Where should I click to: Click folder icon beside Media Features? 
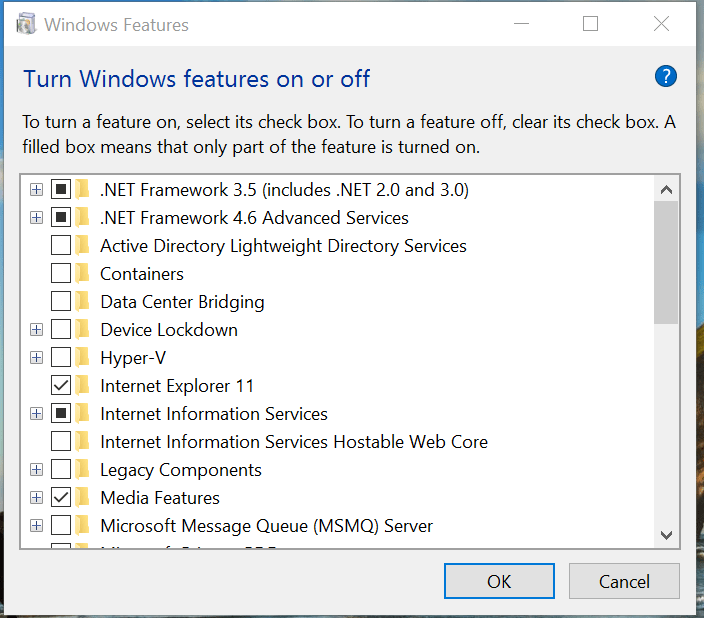(83, 498)
